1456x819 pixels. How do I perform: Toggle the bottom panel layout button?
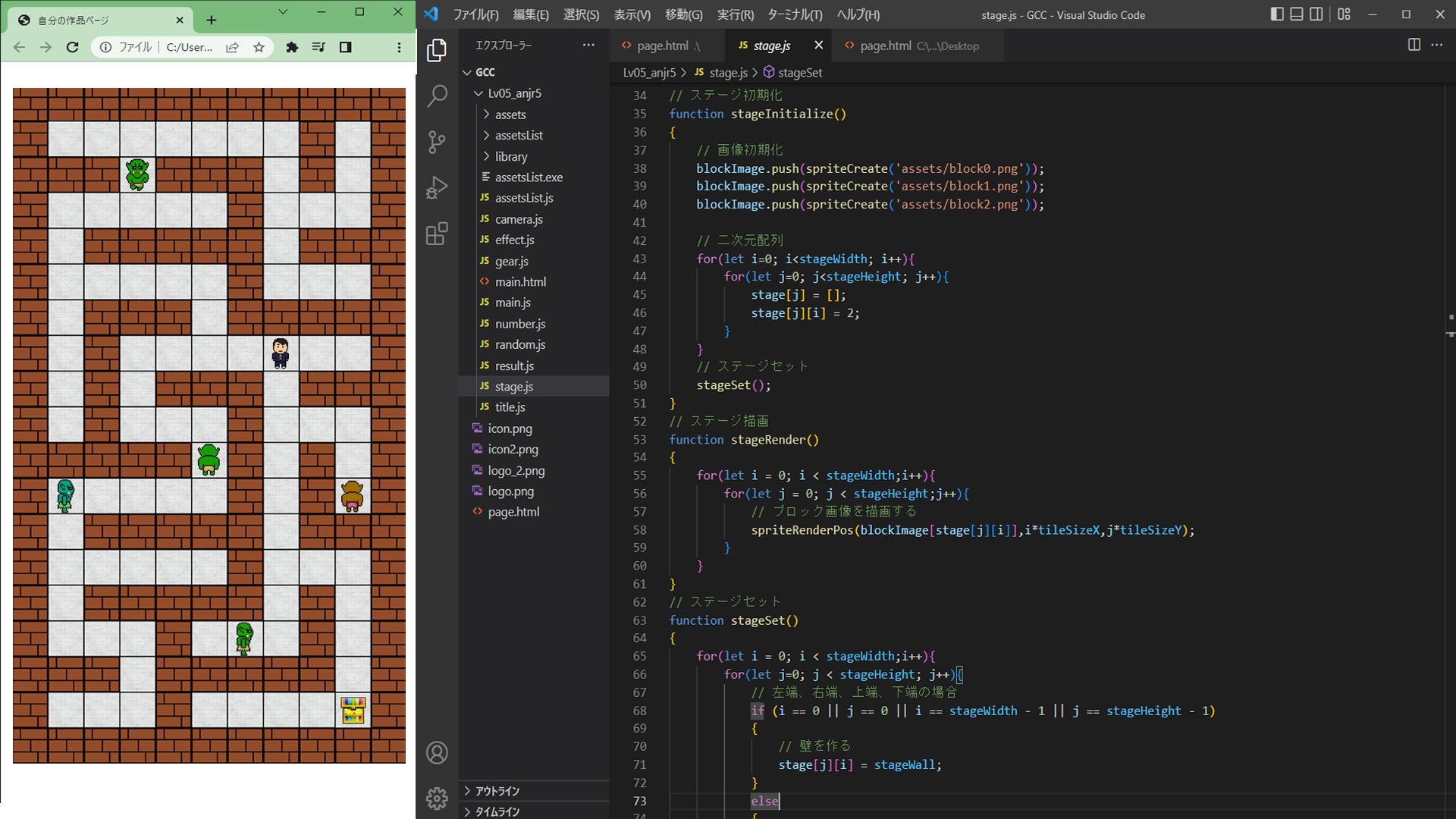point(1297,14)
